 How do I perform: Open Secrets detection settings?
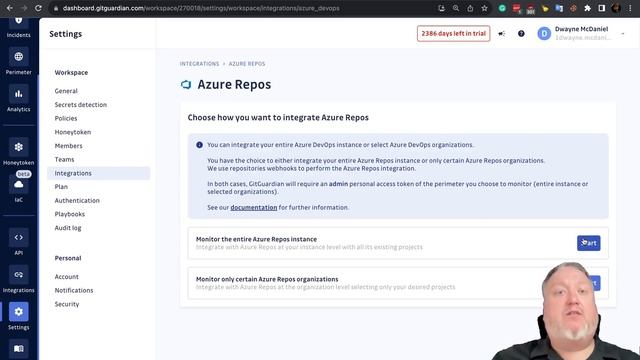click(x=81, y=105)
